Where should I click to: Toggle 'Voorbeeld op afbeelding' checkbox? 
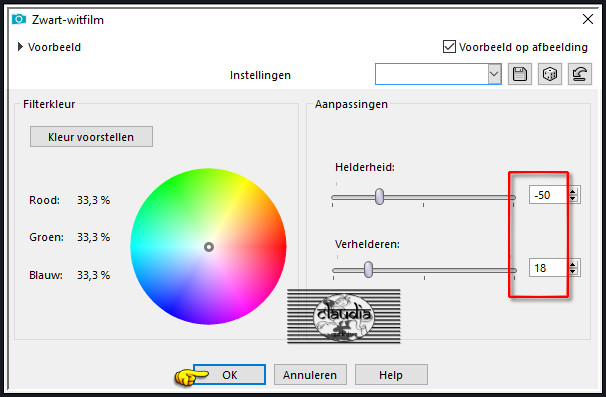(x=449, y=47)
